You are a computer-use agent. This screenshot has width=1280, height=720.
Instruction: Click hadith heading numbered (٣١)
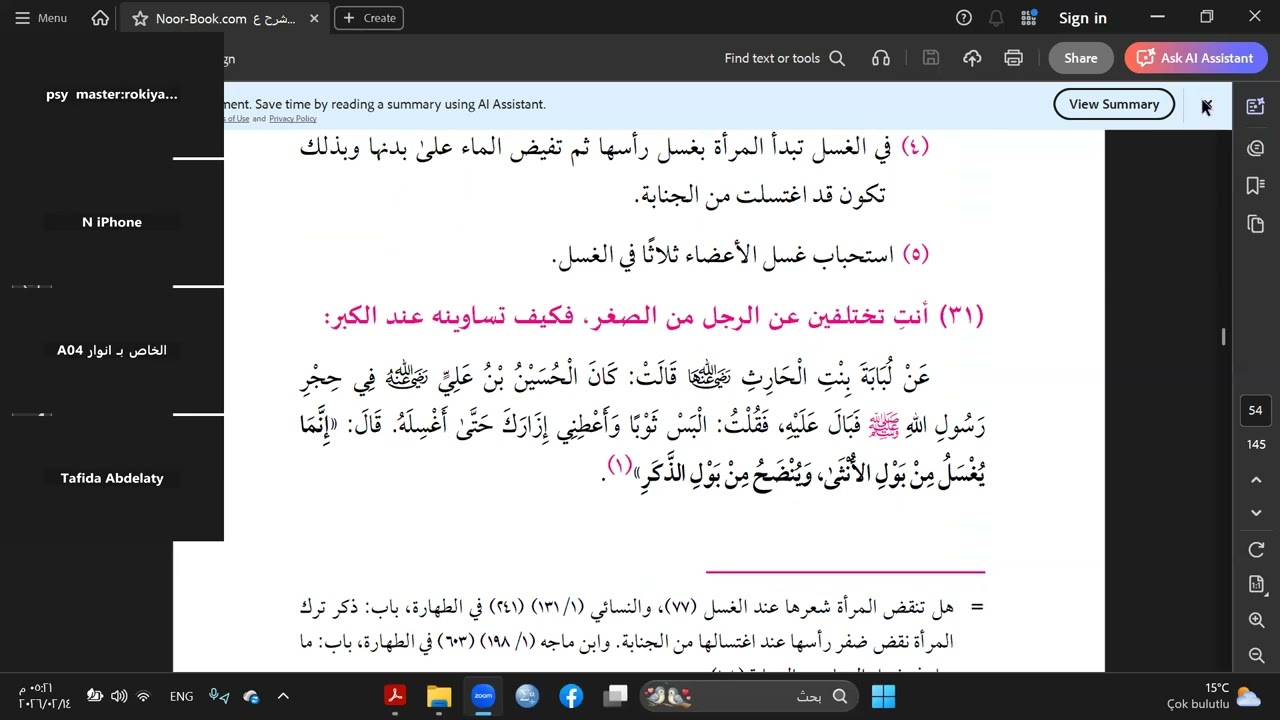coord(654,316)
